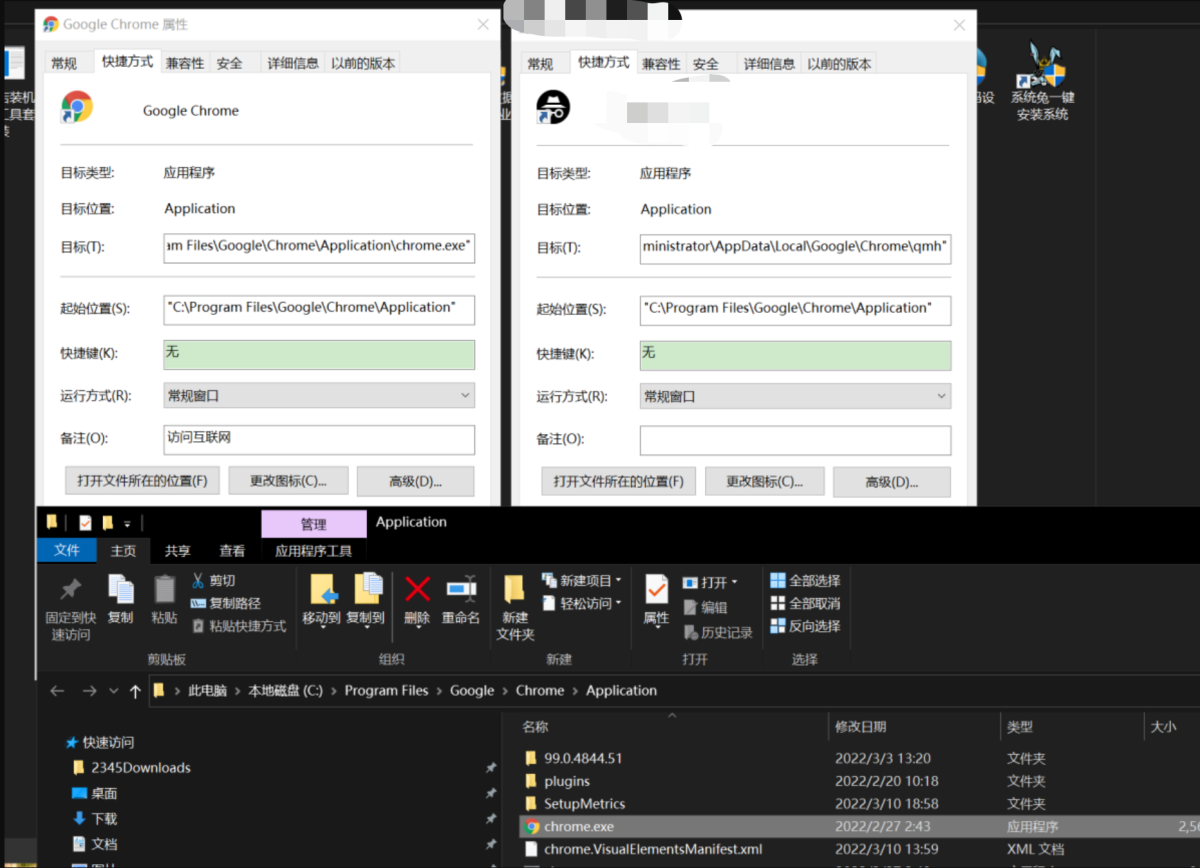Select the 99.0.4844.51 folder

583,758
